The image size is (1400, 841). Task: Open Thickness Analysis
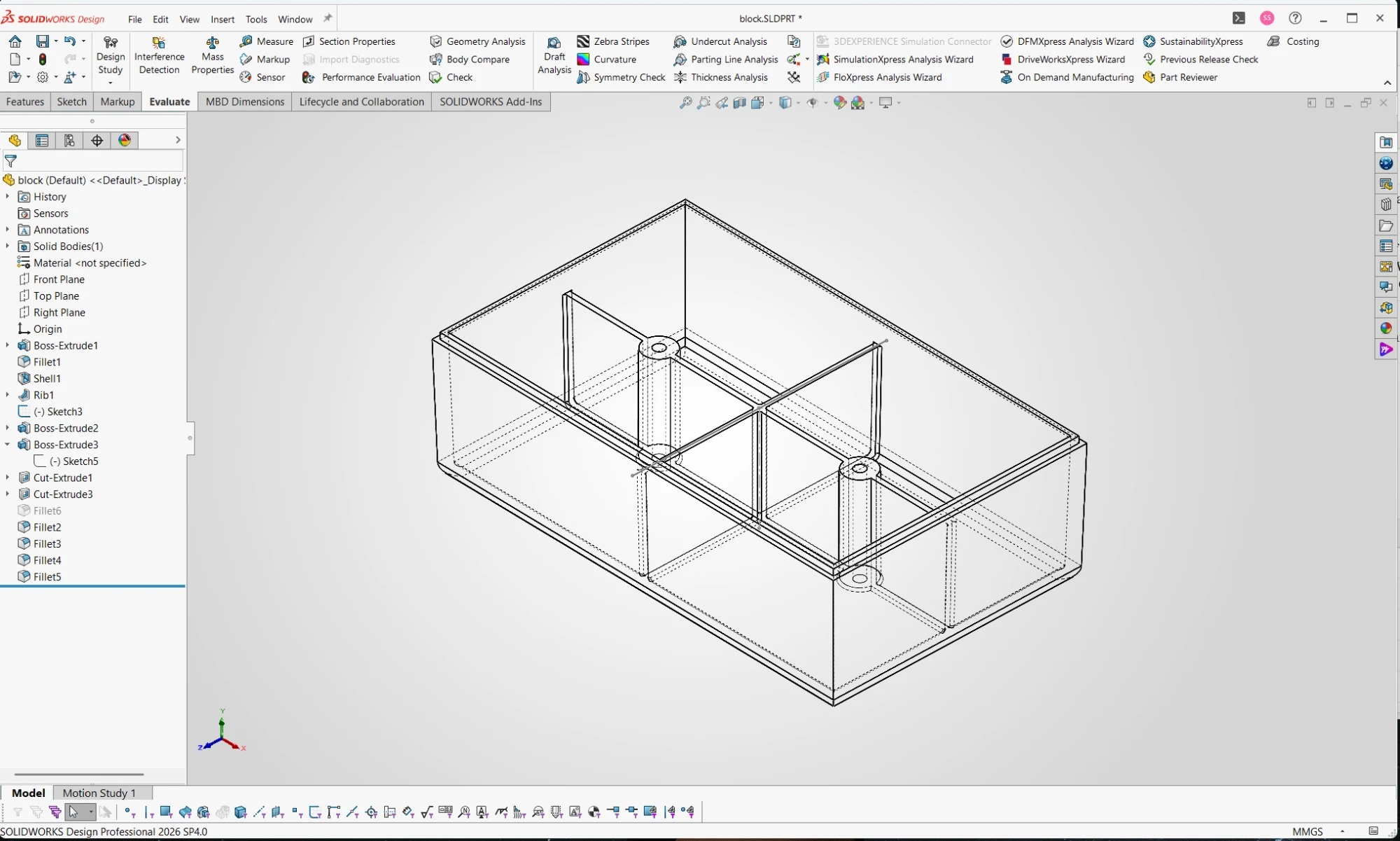pos(720,78)
